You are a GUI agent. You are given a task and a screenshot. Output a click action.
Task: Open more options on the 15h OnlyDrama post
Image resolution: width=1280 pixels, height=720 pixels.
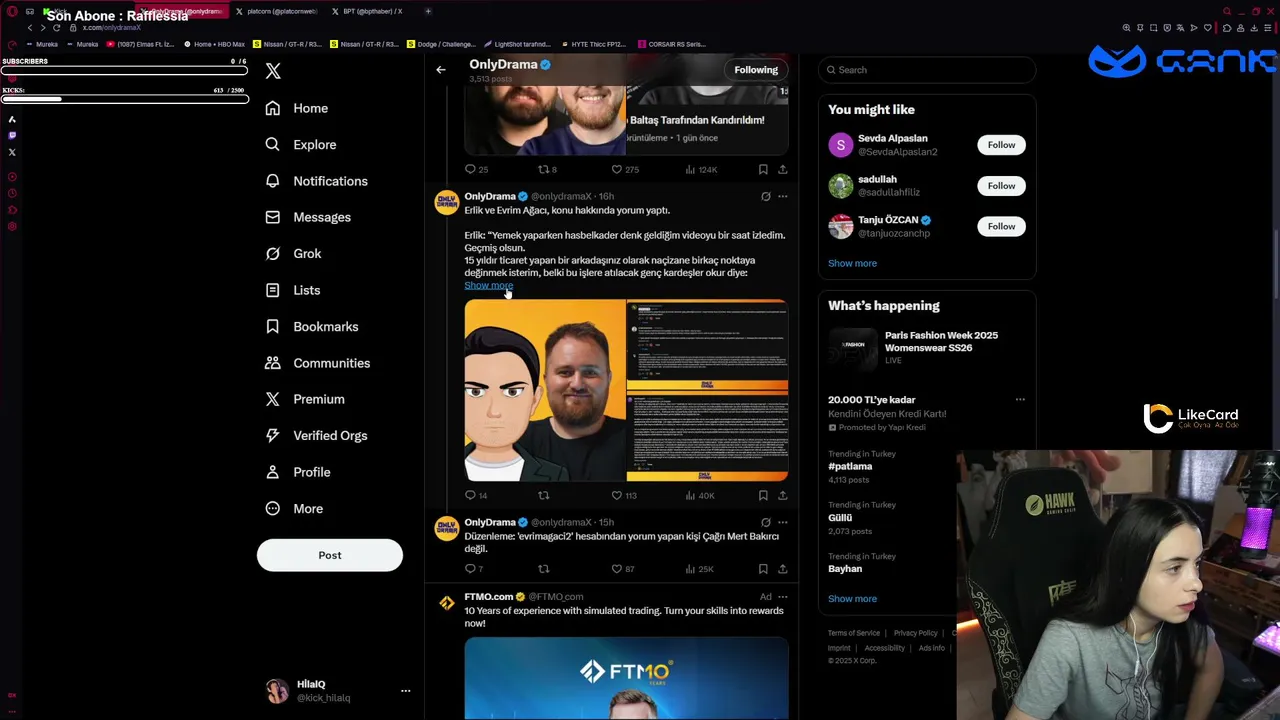(x=782, y=522)
